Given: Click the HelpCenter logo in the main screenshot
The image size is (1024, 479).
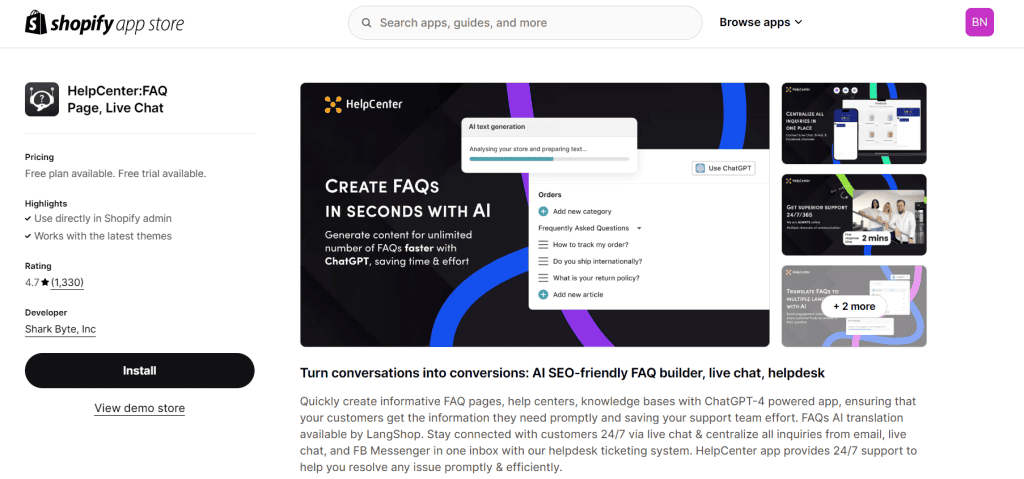Looking at the screenshot, I should point(364,104).
